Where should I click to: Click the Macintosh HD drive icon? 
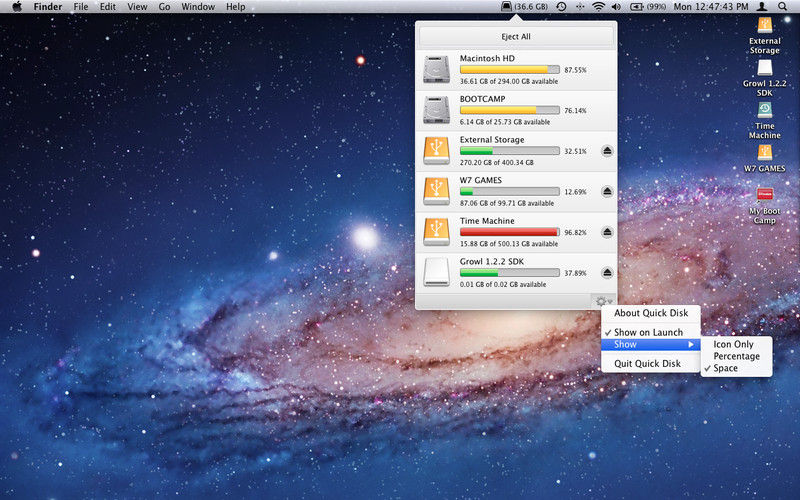[x=436, y=69]
